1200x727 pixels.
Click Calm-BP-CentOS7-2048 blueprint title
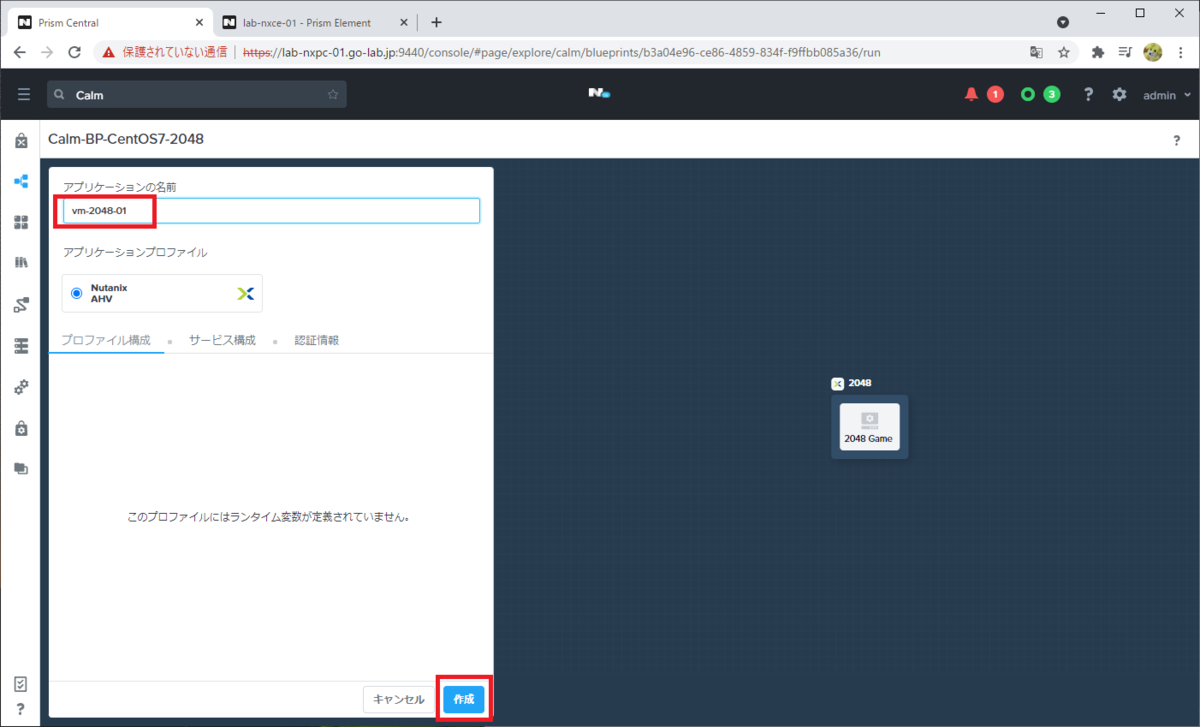pos(126,139)
